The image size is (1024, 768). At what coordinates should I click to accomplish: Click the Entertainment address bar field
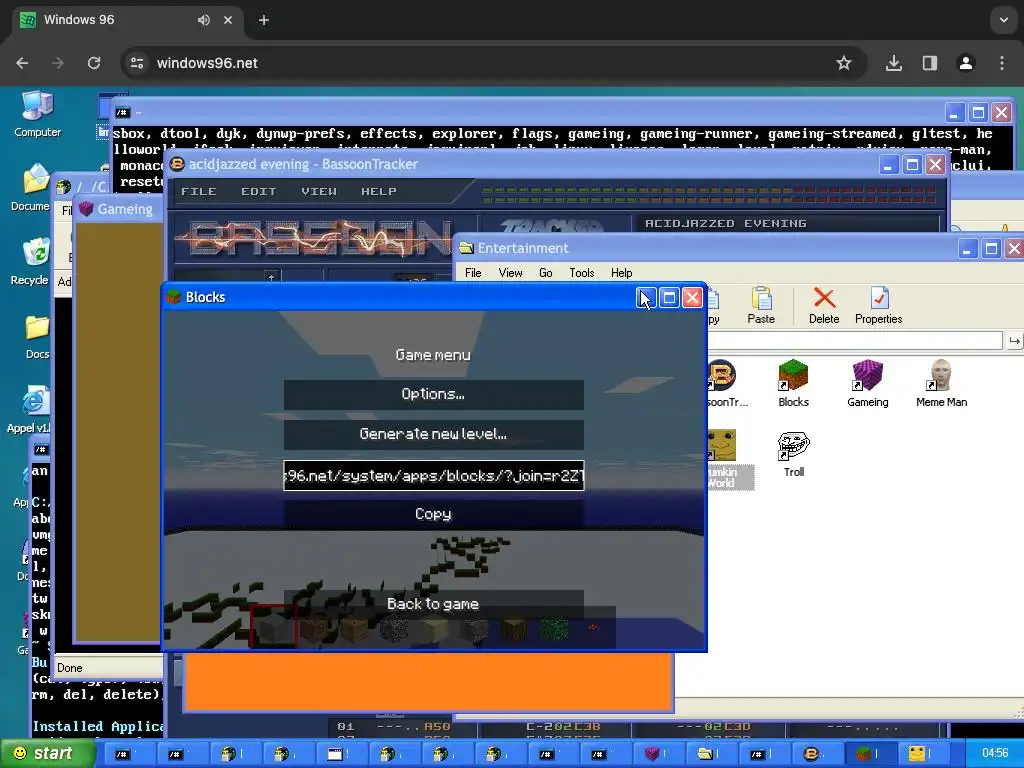pos(854,340)
